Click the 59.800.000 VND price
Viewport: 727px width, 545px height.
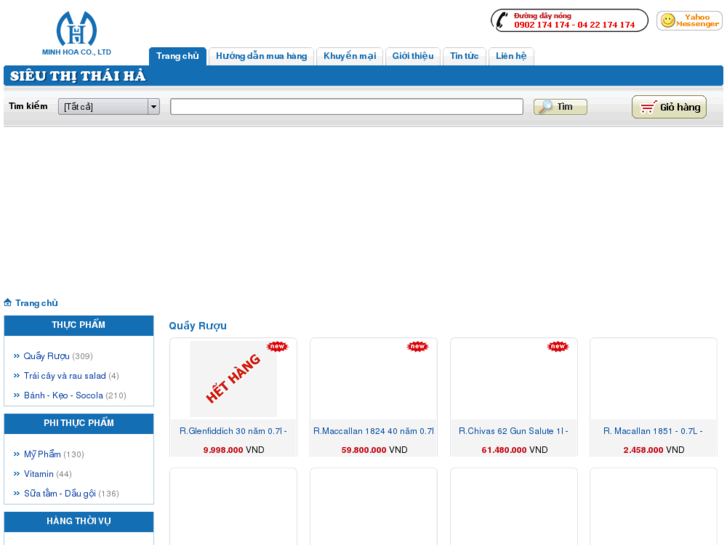tap(374, 450)
